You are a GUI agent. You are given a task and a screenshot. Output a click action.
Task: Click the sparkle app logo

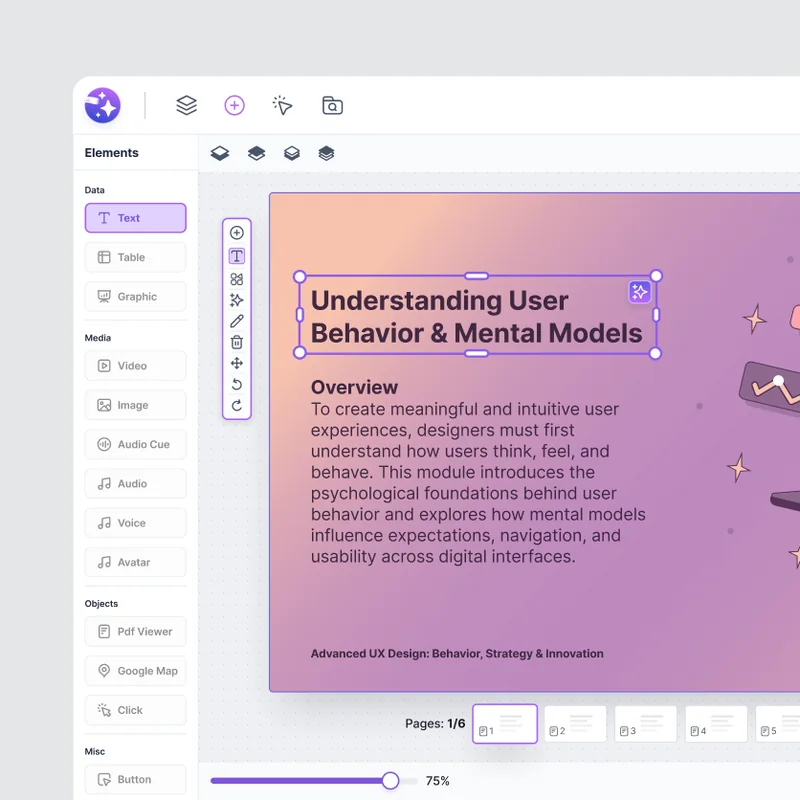tap(103, 106)
